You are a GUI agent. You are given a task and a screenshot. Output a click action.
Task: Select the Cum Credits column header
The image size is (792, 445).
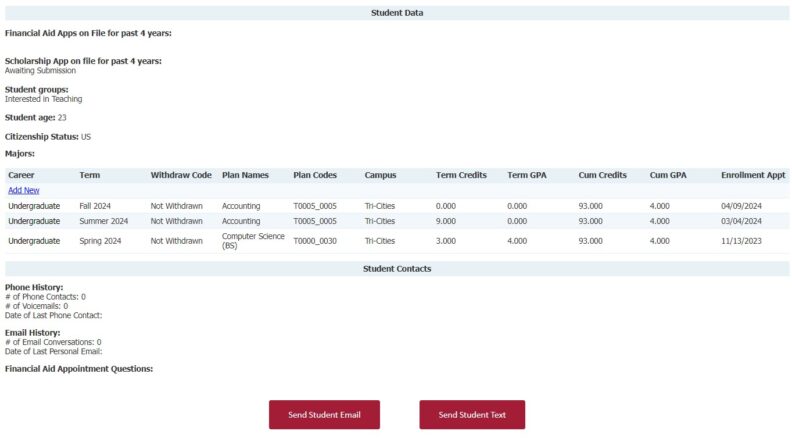[x=602, y=175]
